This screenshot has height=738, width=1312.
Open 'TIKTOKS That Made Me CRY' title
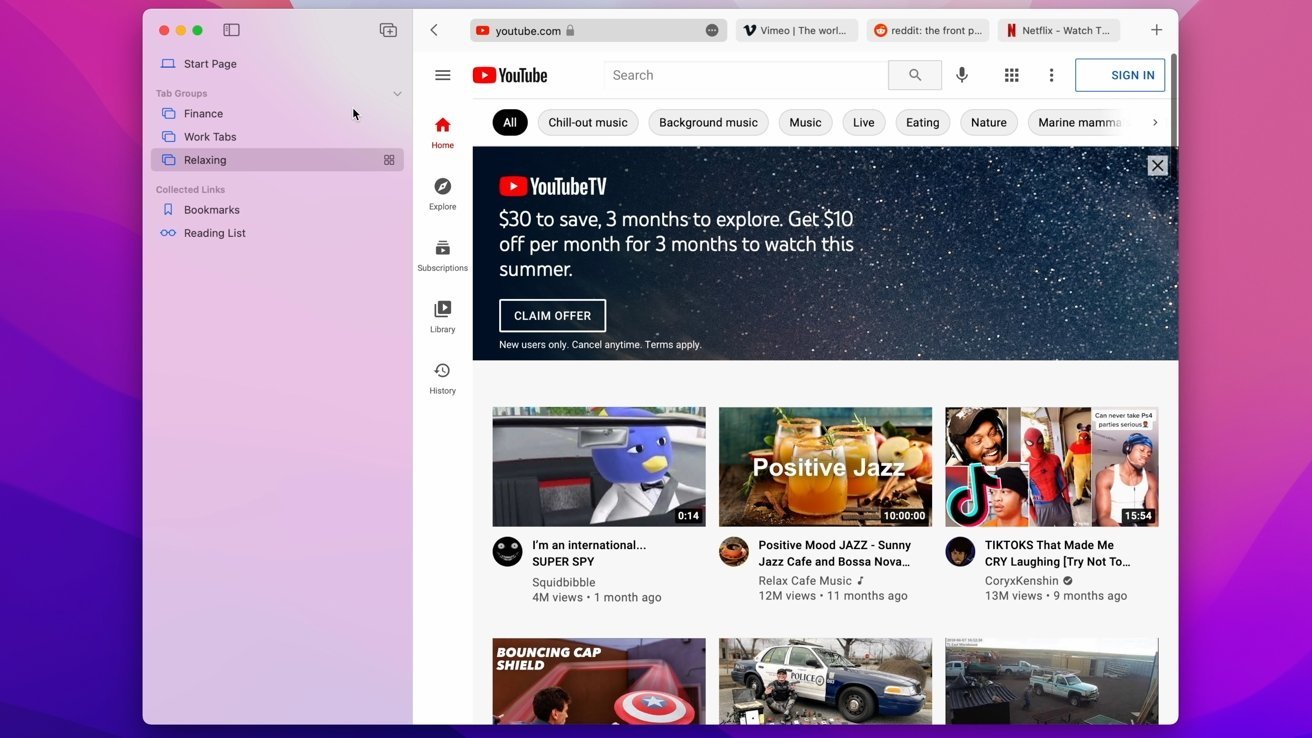click(x=1058, y=553)
